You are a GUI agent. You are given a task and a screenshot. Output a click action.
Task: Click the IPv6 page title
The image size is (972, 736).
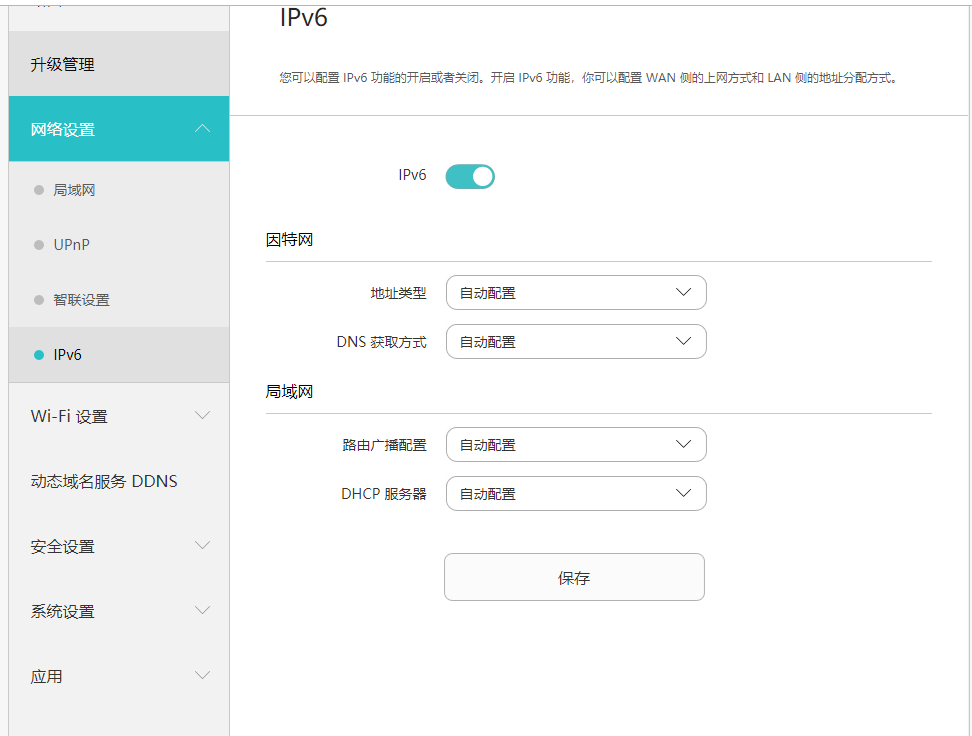(303, 17)
